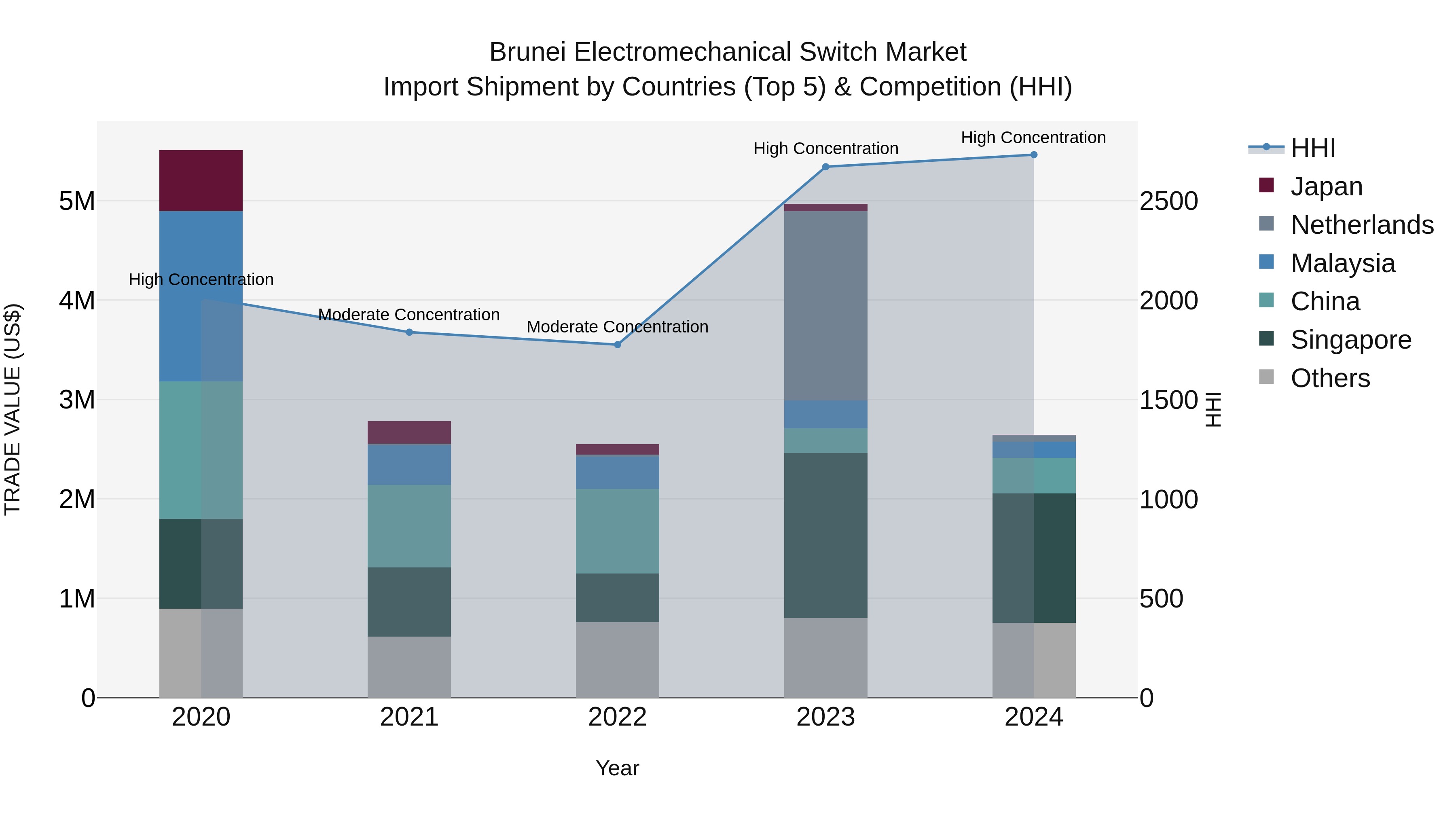
Task: Click the 2023 China bar segment
Action: click(826, 441)
